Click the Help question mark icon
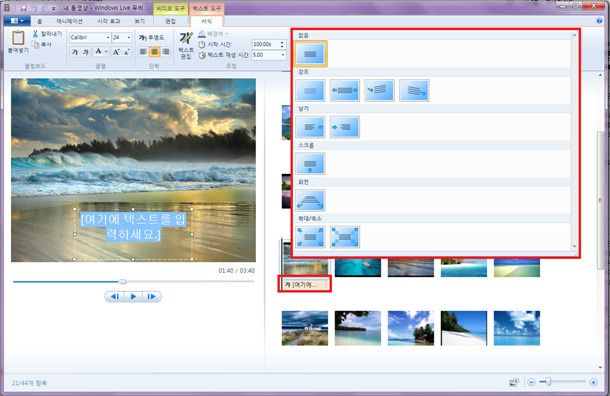 point(599,21)
